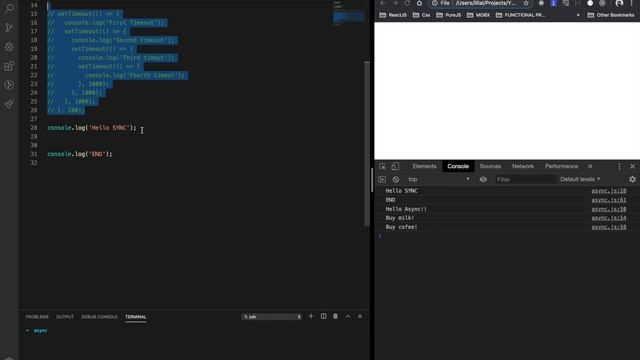Screen dimensions: 640x360
Task: Click the bottom tag-shaped activity bar icon
Action: pyautogui.click(x=9, y=104)
